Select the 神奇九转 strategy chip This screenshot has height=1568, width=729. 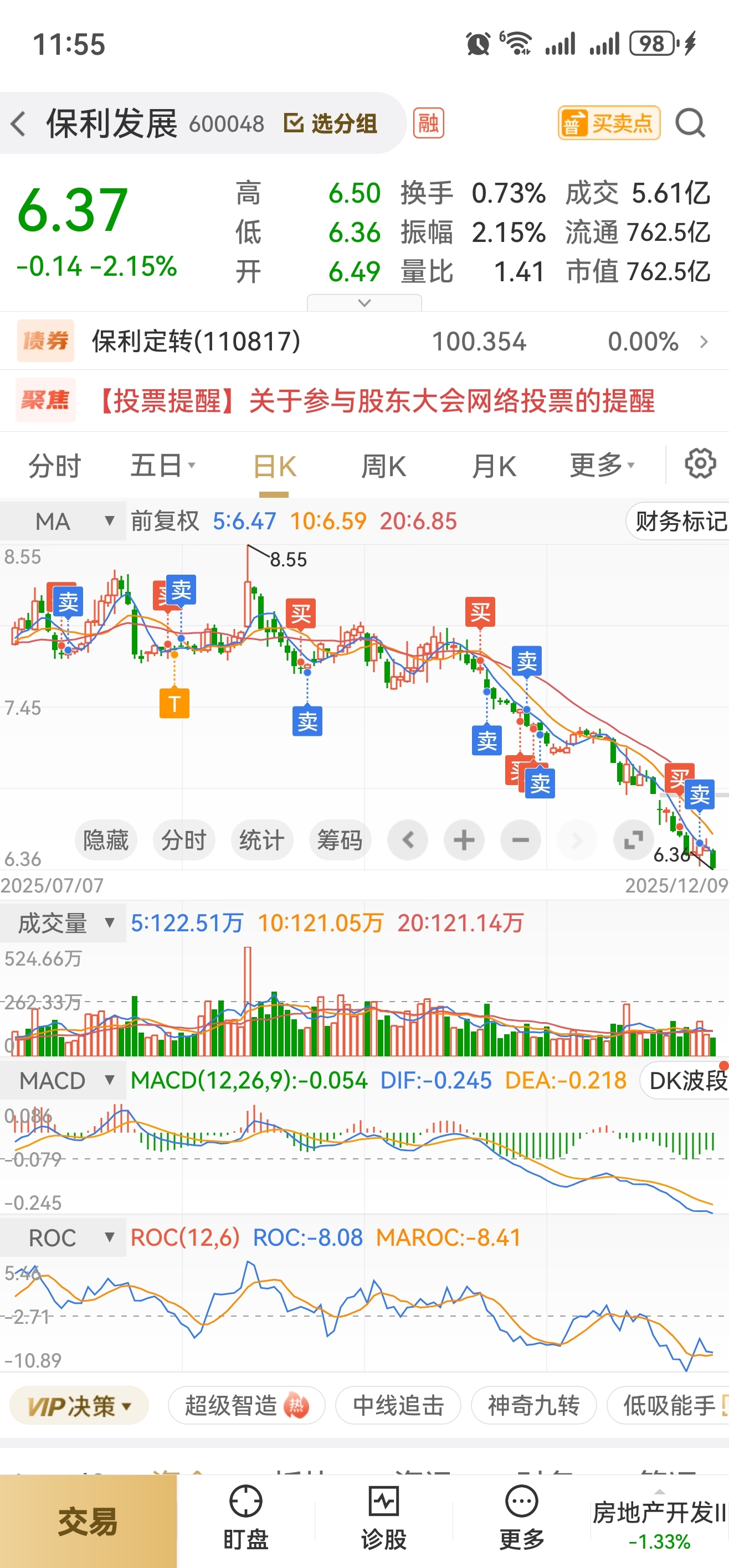click(533, 1405)
